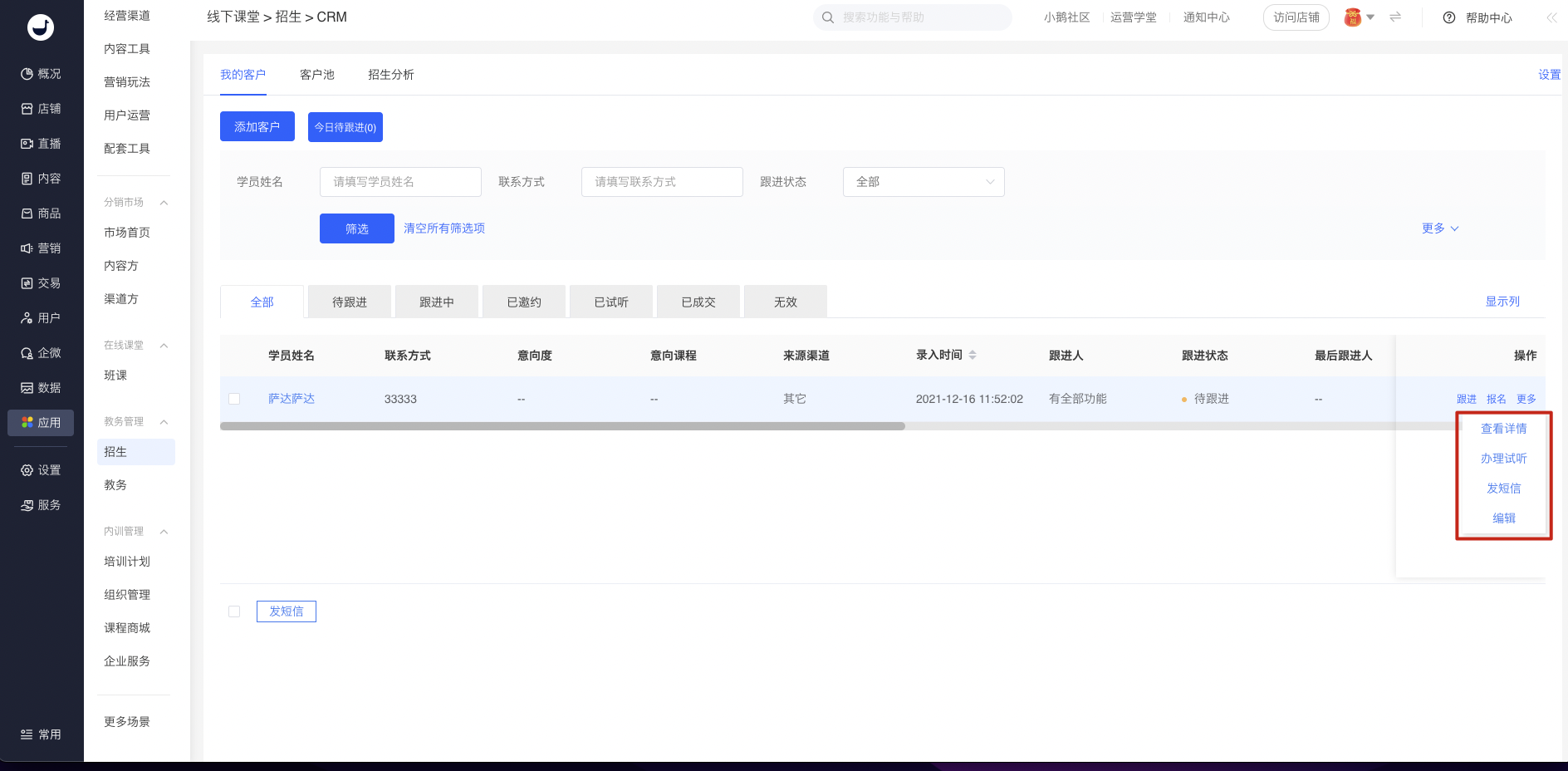Collapse the 分销市场 sidebar section
Viewport: 1568px width, 771px height.
tap(164, 203)
